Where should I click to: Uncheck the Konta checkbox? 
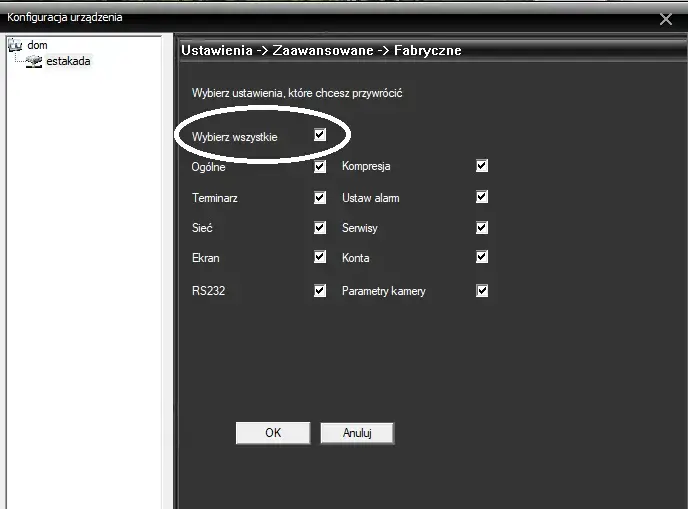coord(482,257)
